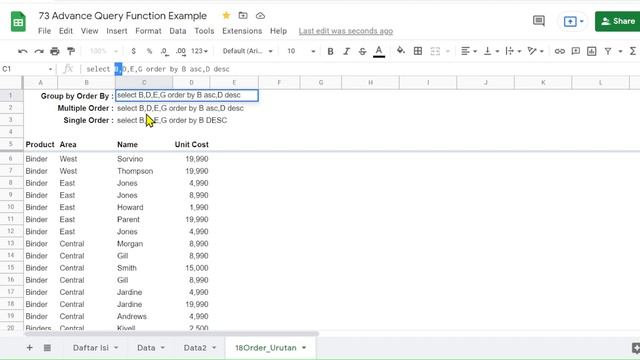Open the File menu

(44, 31)
